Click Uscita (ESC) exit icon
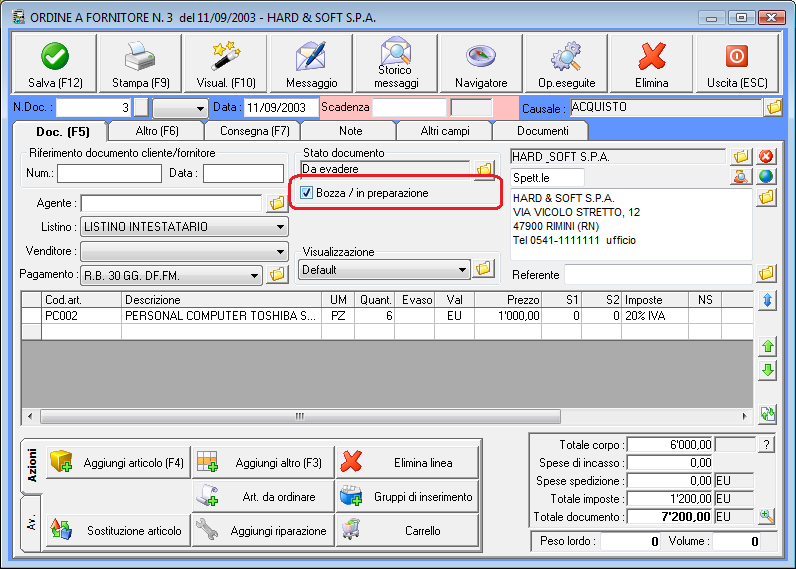Screen dimensions: 796x569 pos(737,56)
